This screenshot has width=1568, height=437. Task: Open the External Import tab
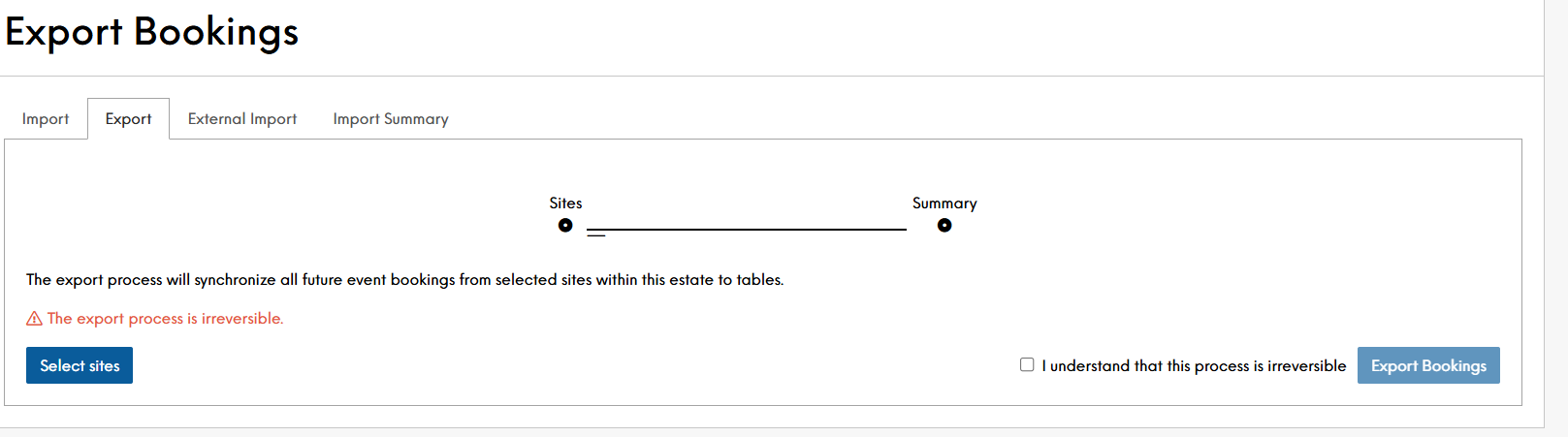coord(242,119)
